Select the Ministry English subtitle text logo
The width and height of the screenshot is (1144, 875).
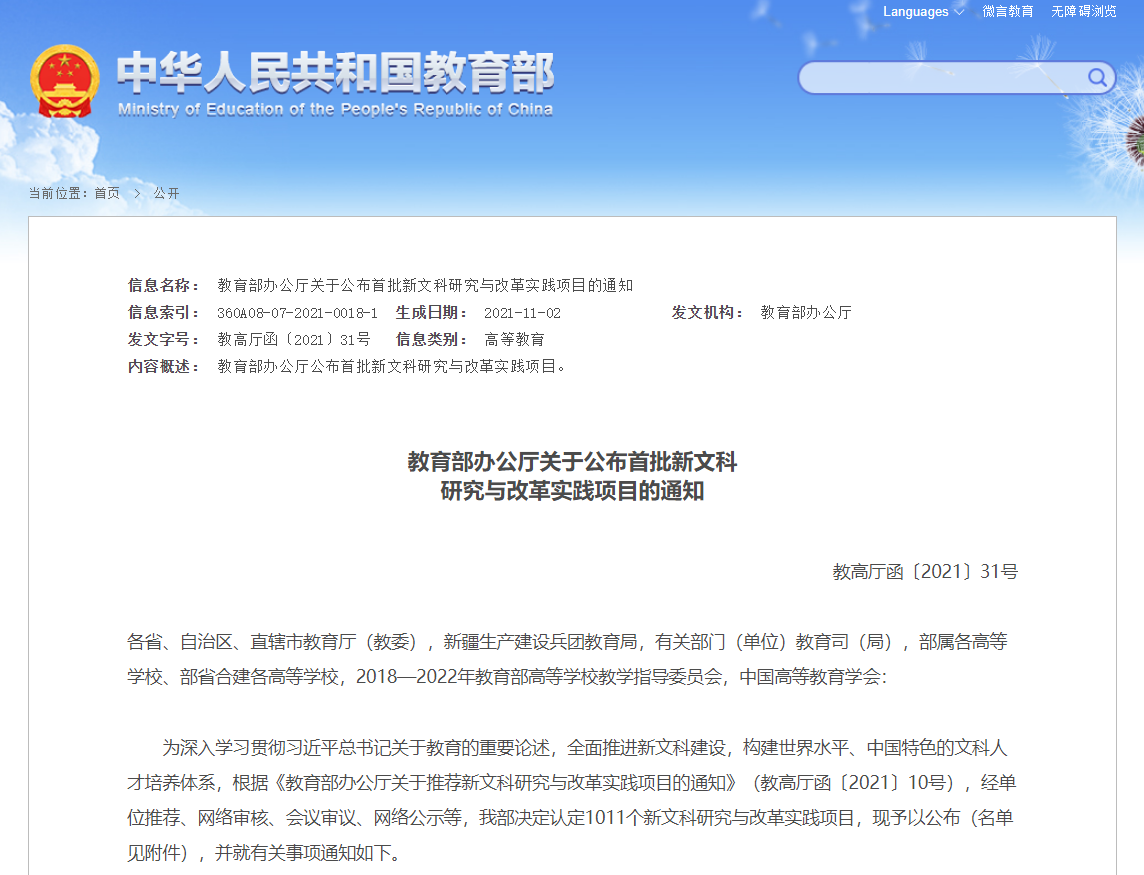tap(335, 111)
